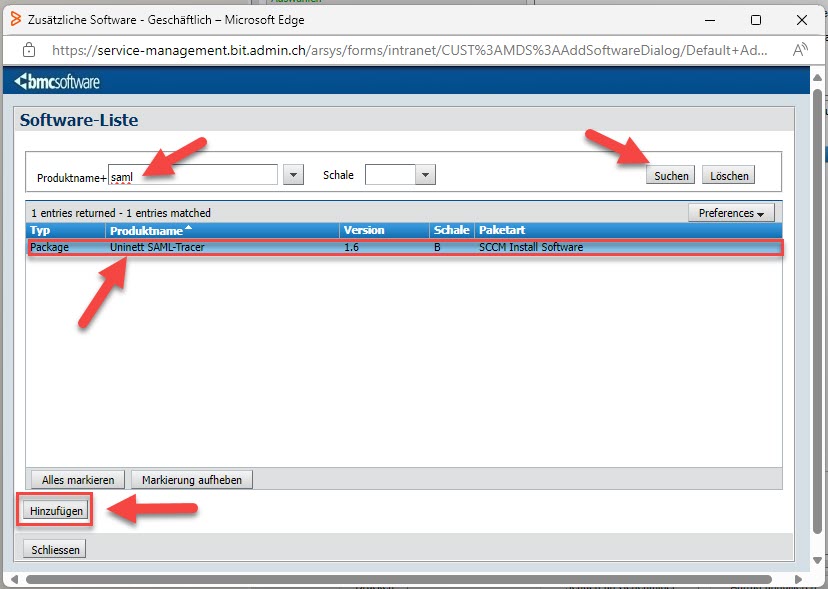Open the Preferences menu

pyautogui.click(x=731, y=213)
